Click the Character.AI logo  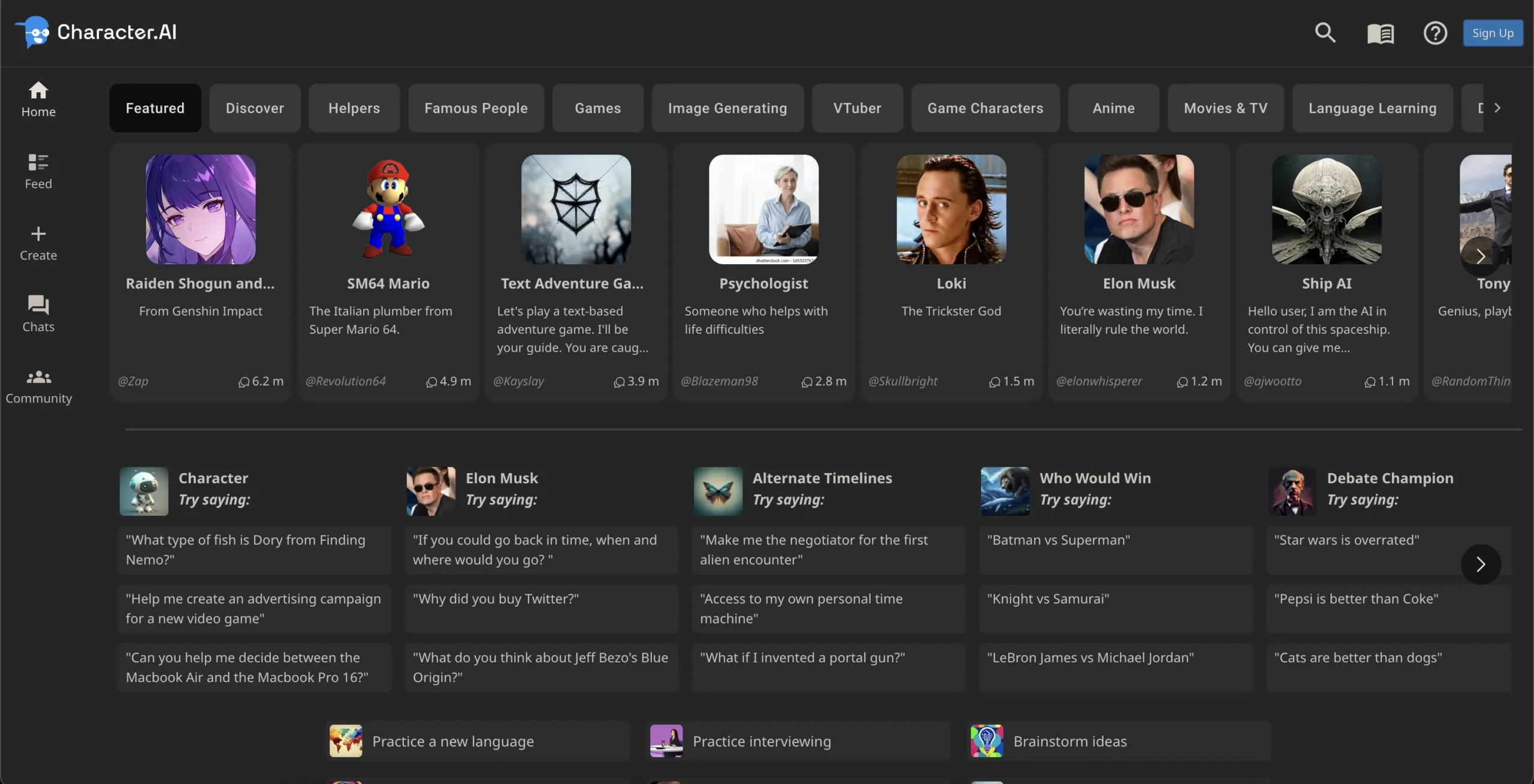click(96, 32)
